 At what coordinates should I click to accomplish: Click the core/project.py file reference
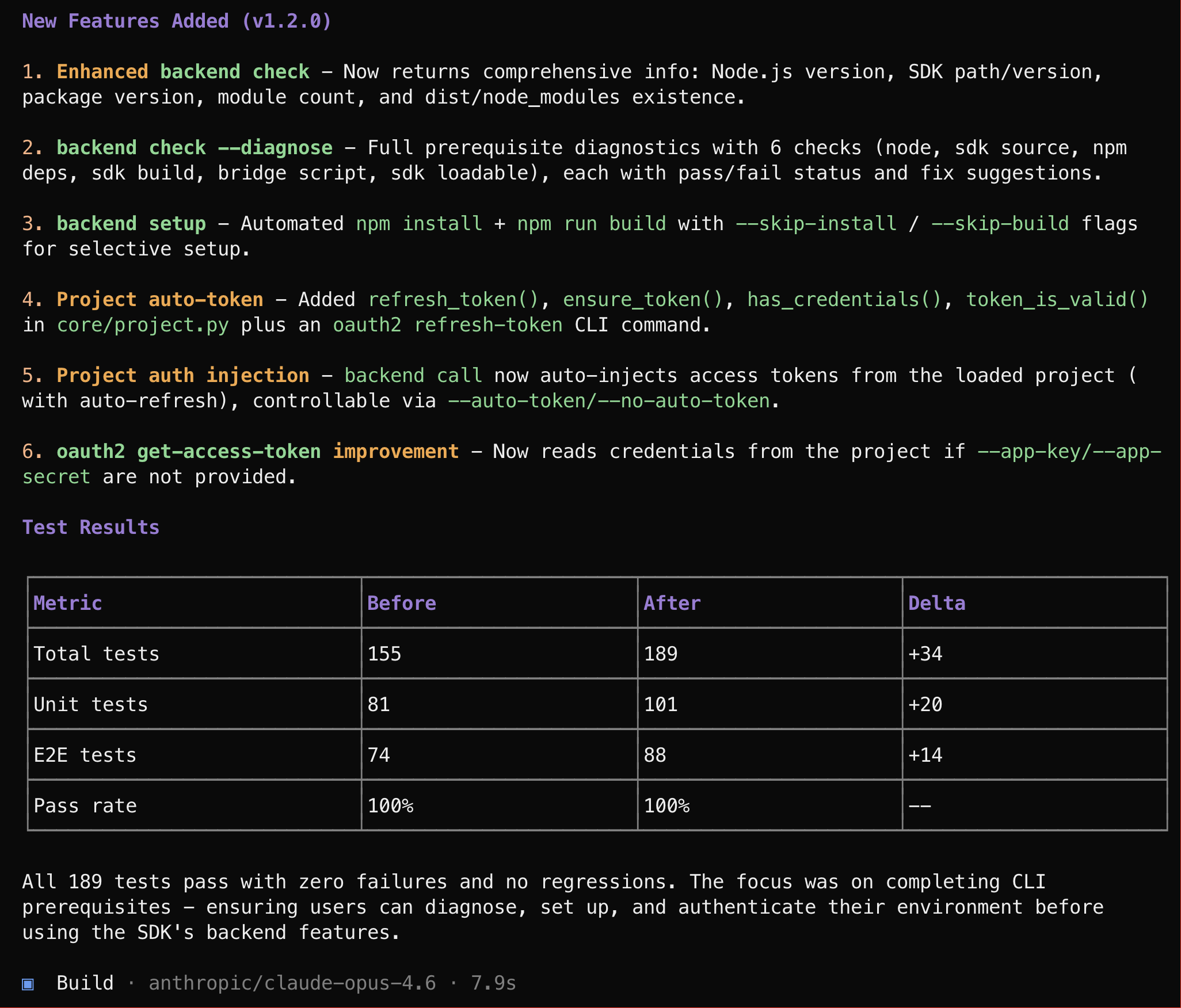(143, 325)
